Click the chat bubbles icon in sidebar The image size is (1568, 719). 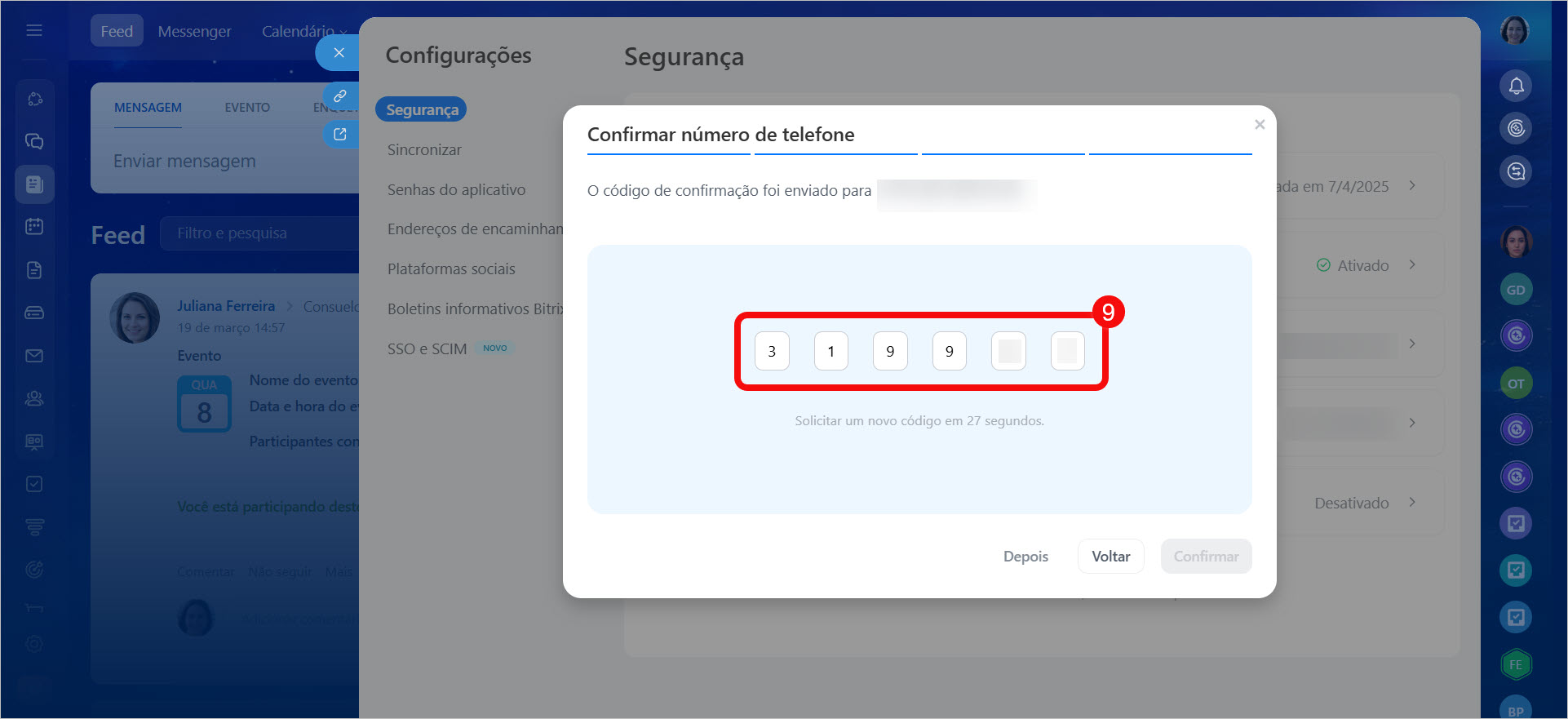[x=34, y=141]
